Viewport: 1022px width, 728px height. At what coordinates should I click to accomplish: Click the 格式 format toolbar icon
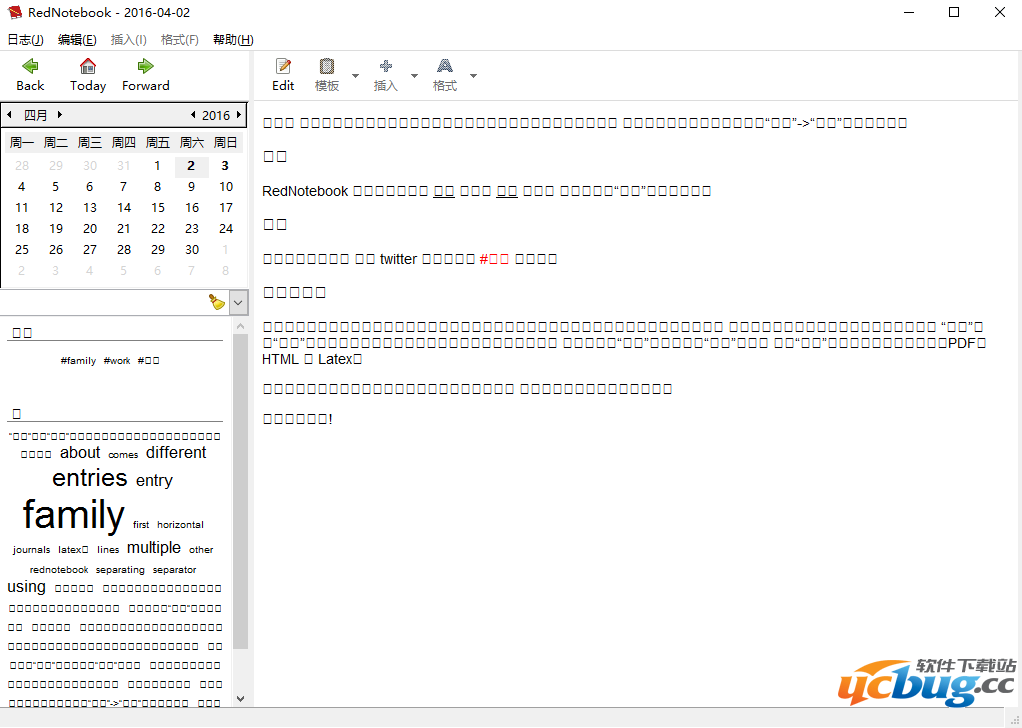(x=445, y=75)
